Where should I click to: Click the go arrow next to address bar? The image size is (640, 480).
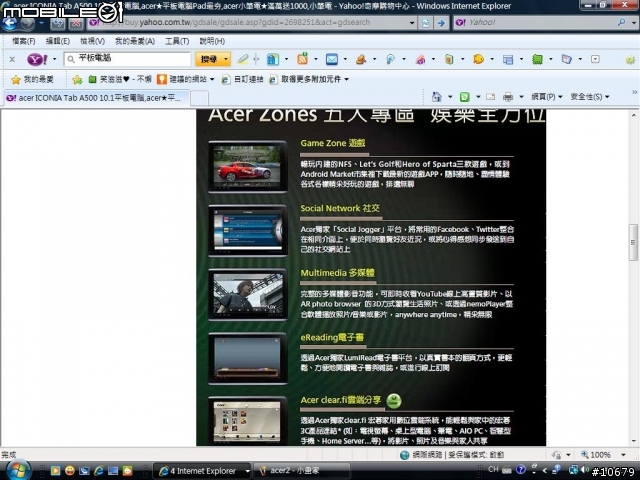coord(441,23)
